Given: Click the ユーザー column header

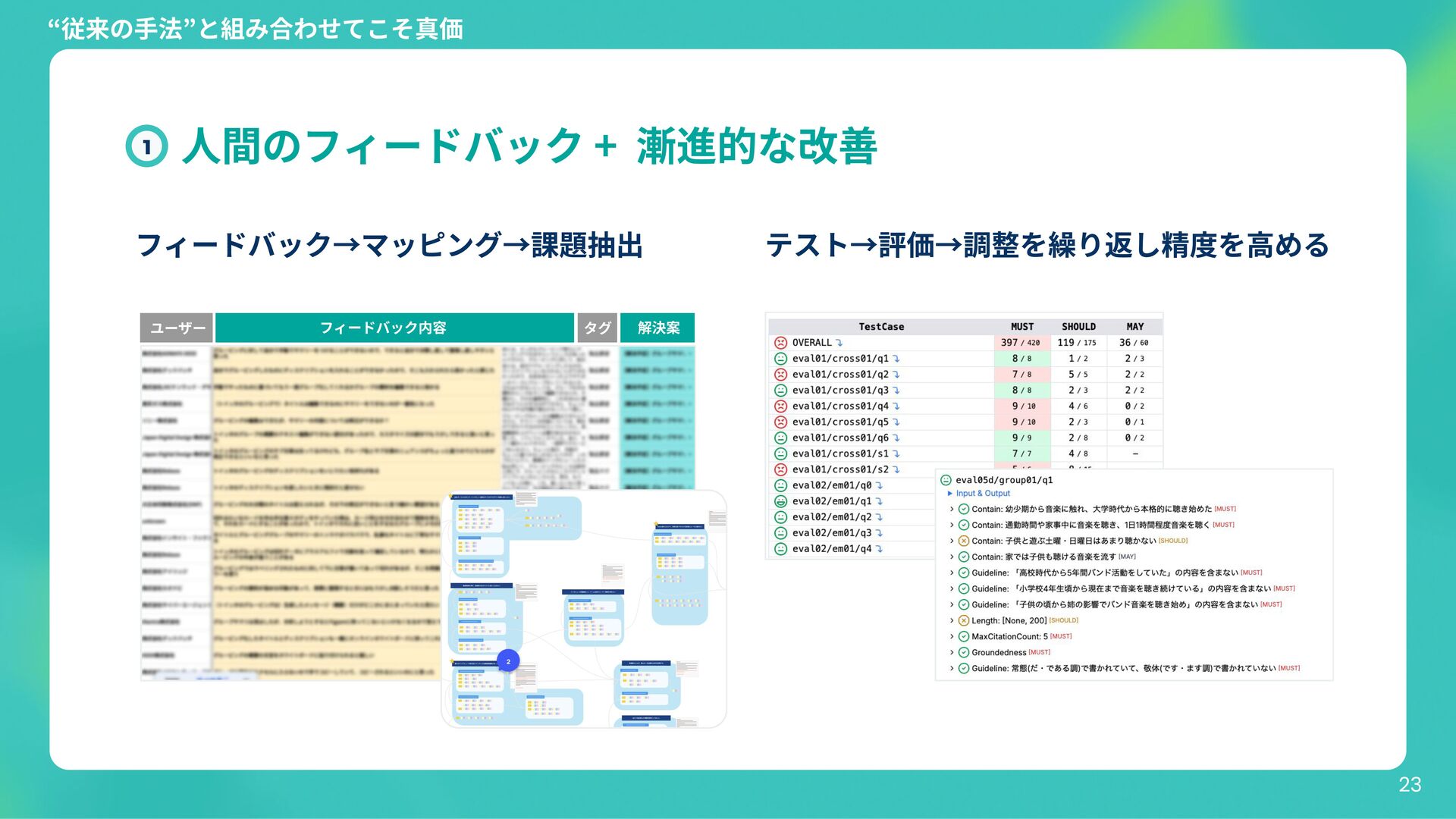Looking at the screenshot, I should 177,328.
